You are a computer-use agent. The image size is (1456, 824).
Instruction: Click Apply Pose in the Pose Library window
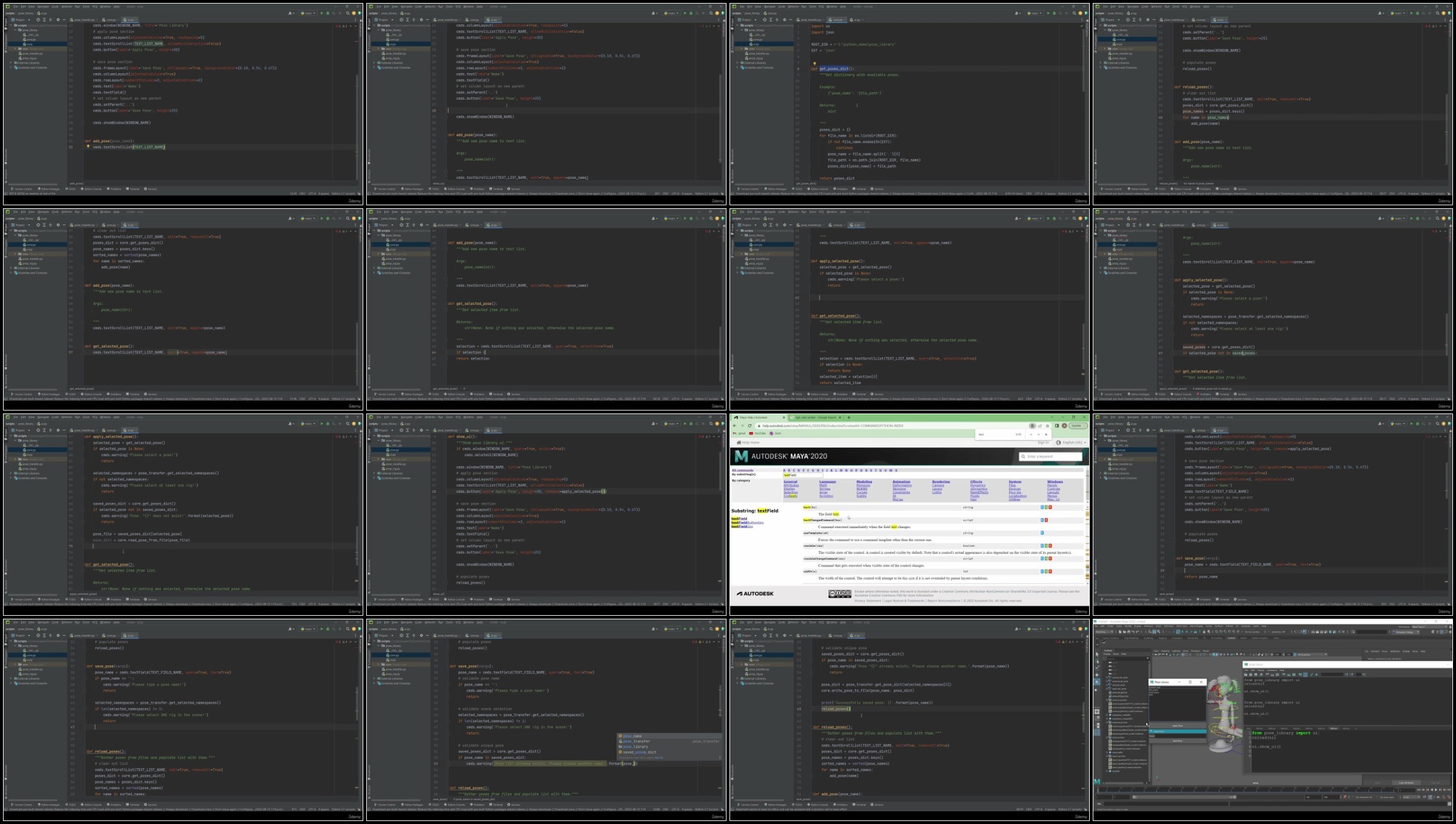[1177, 726]
